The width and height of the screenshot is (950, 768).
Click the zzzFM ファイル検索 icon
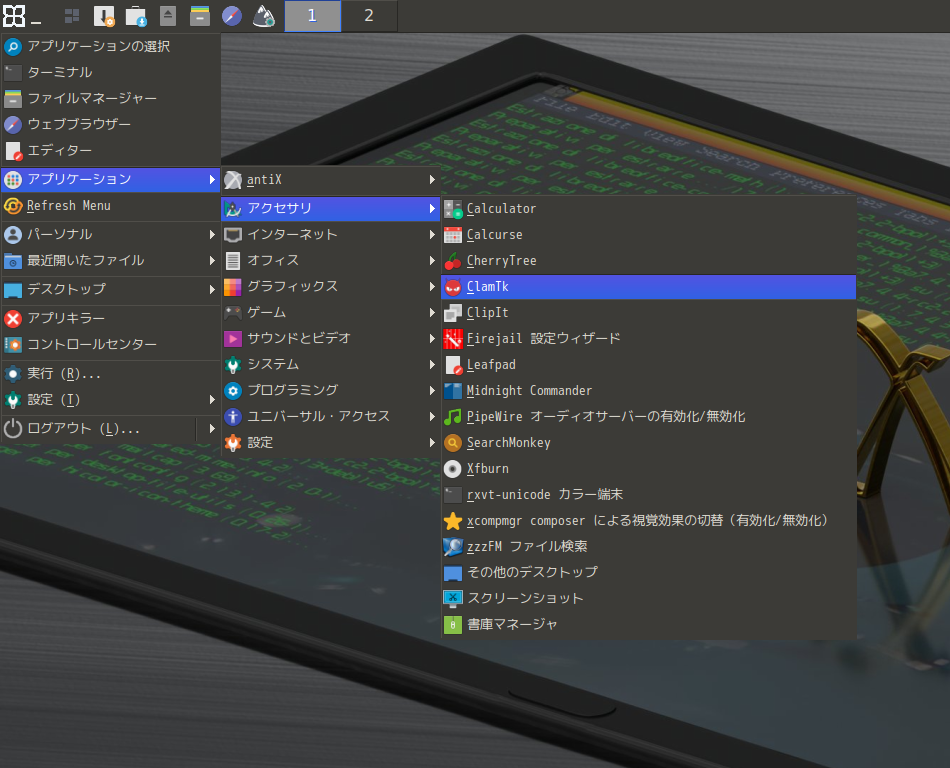pos(453,547)
